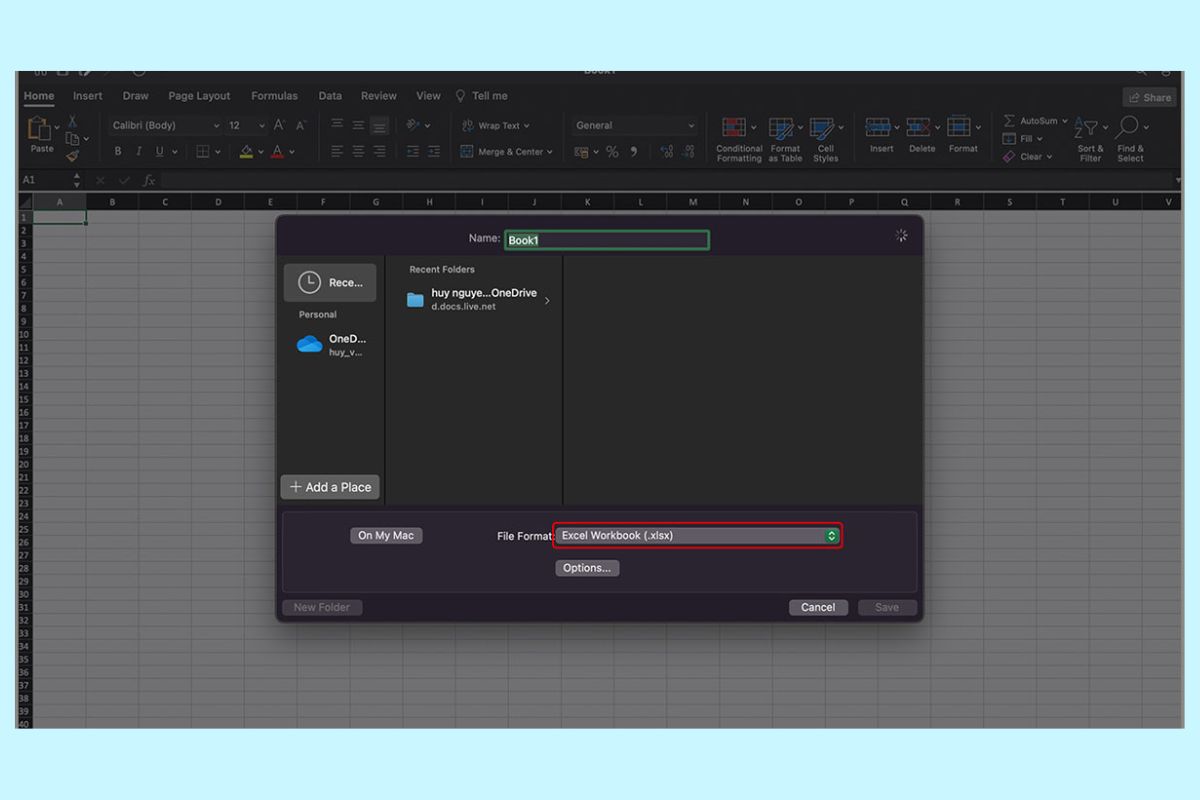Select Recent in the save dialog sidebar
The height and width of the screenshot is (800, 1200).
(330, 283)
